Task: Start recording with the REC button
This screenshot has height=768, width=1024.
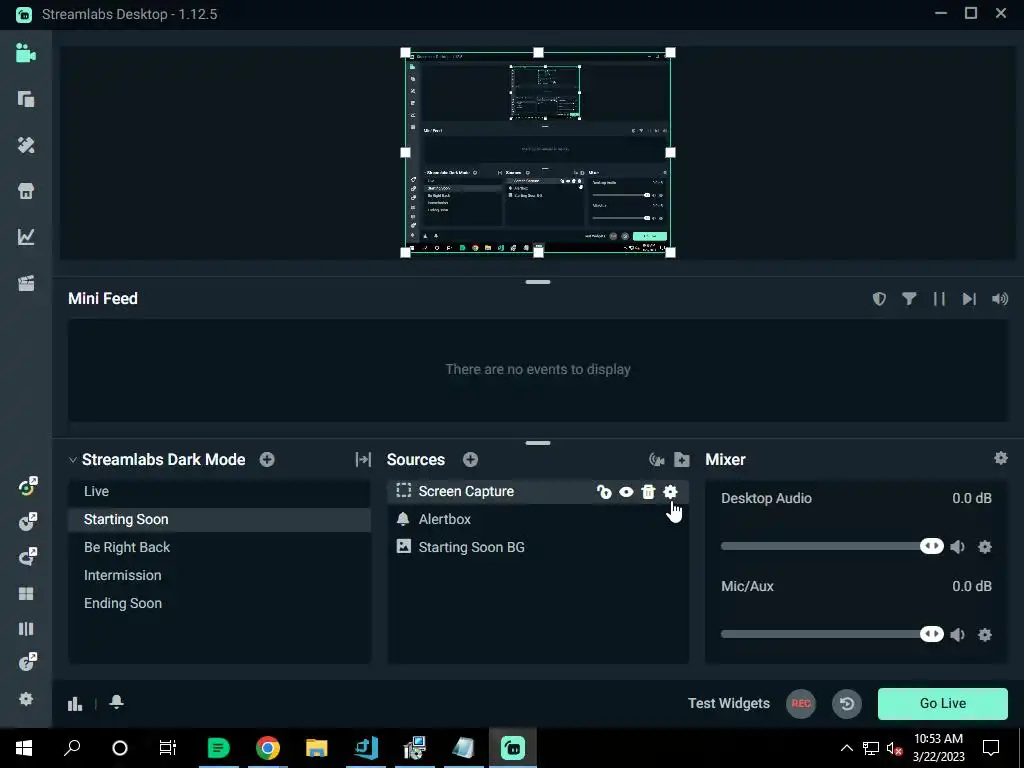Action: coord(801,703)
